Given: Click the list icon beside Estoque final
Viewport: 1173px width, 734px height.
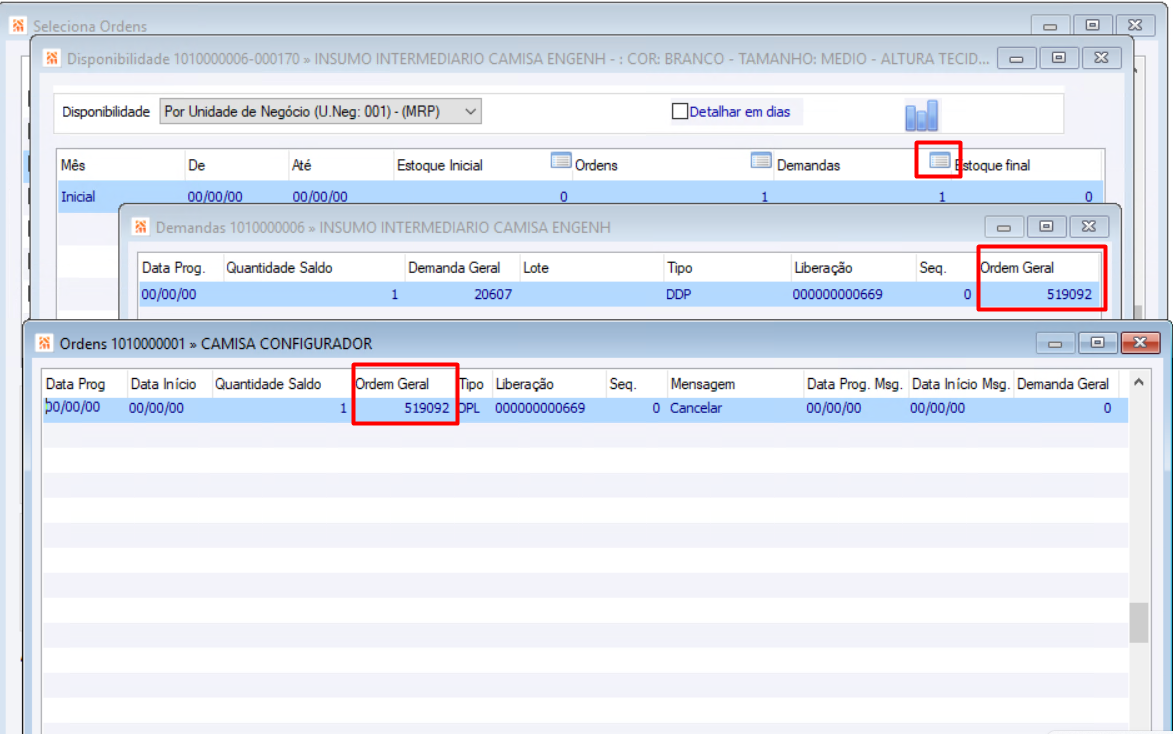Looking at the screenshot, I should (940, 161).
